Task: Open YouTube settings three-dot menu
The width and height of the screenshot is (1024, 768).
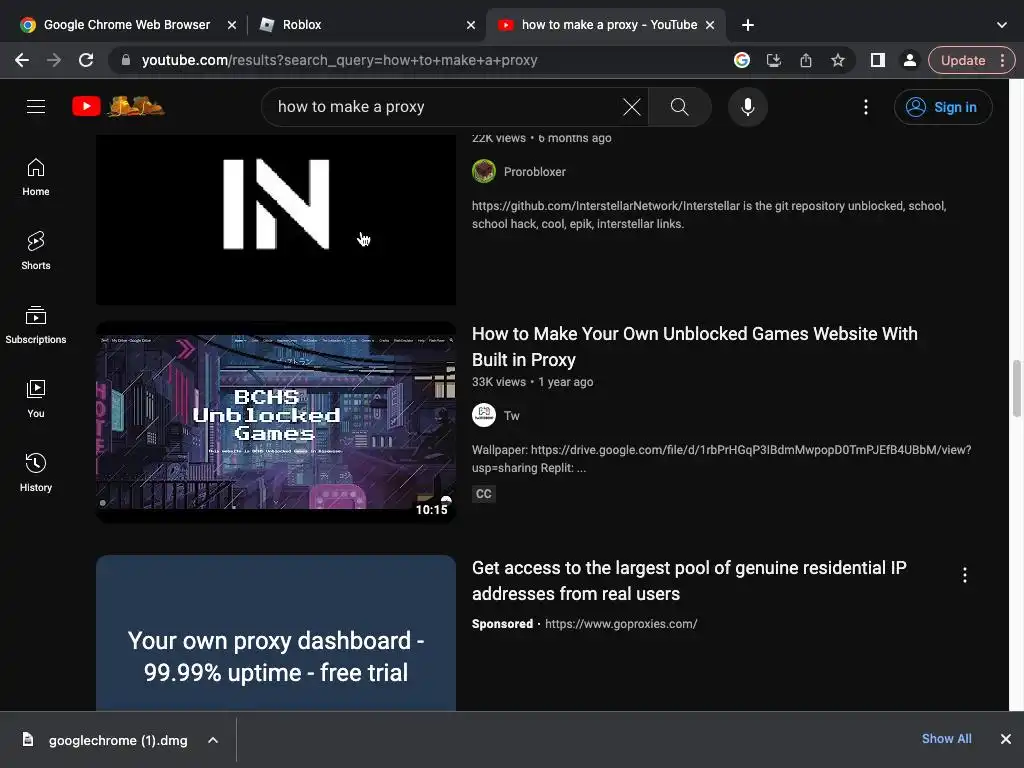Action: tap(865, 106)
